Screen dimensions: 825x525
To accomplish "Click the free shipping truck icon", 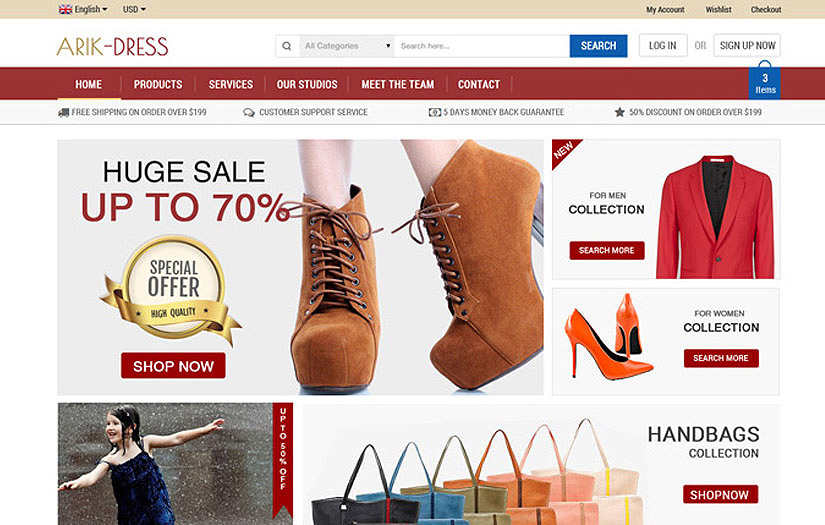I will click(x=64, y=112).
